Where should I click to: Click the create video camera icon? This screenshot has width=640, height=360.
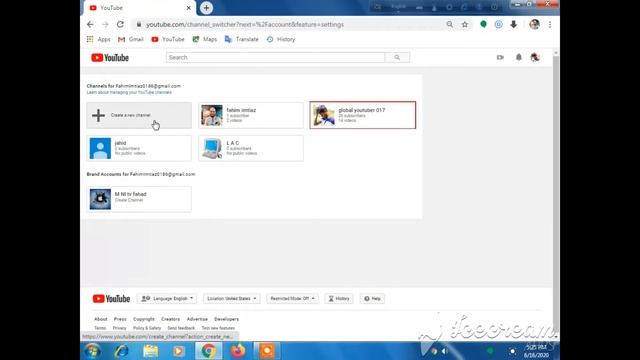500,58
